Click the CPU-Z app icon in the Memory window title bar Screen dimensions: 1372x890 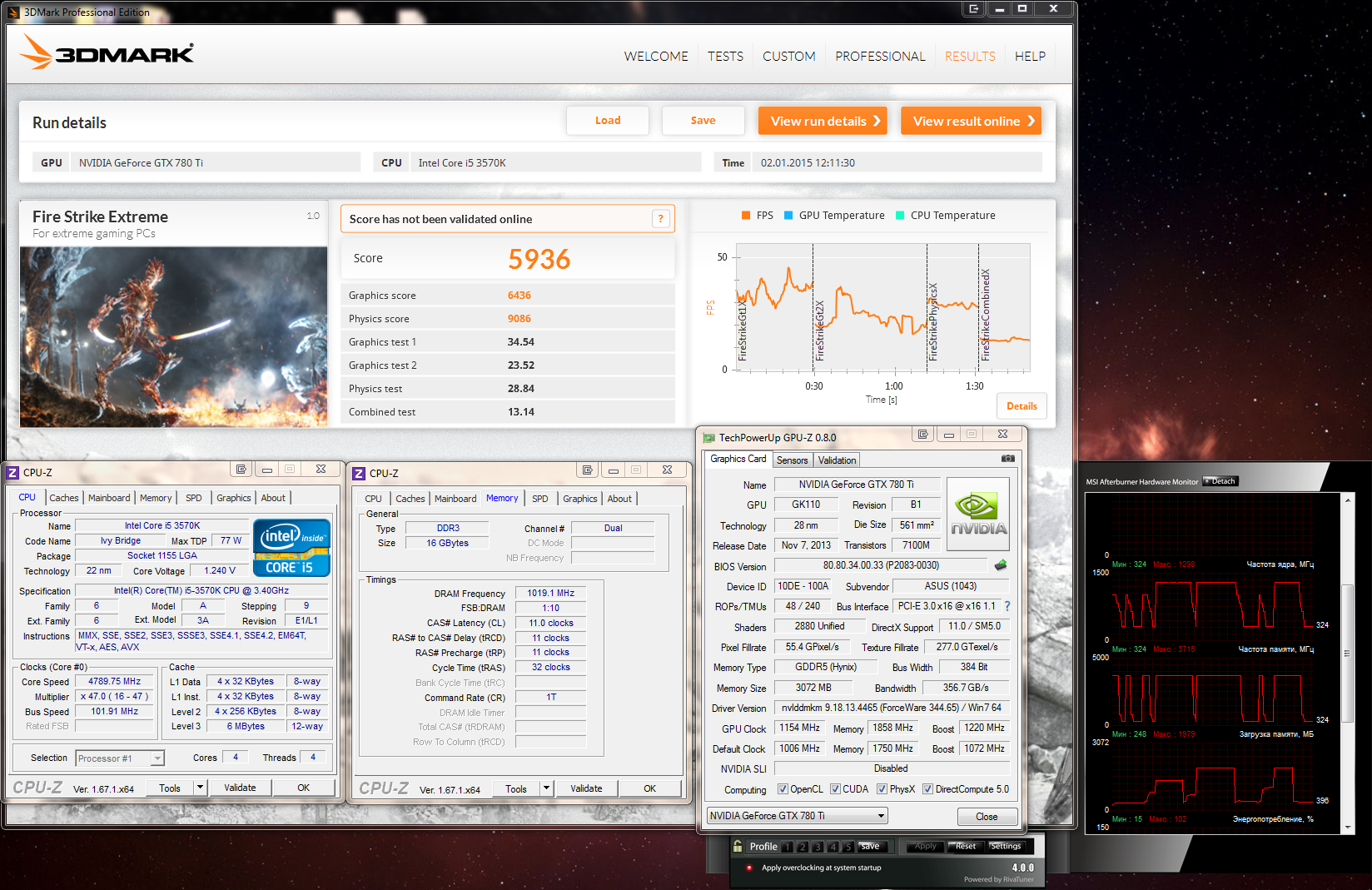coord(359,473)
